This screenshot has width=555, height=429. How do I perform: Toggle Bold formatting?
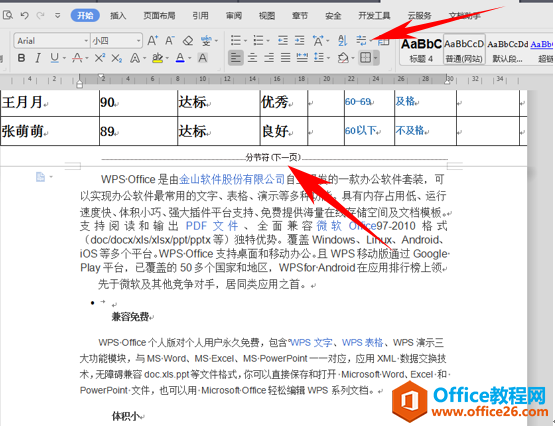pos(21,58)
